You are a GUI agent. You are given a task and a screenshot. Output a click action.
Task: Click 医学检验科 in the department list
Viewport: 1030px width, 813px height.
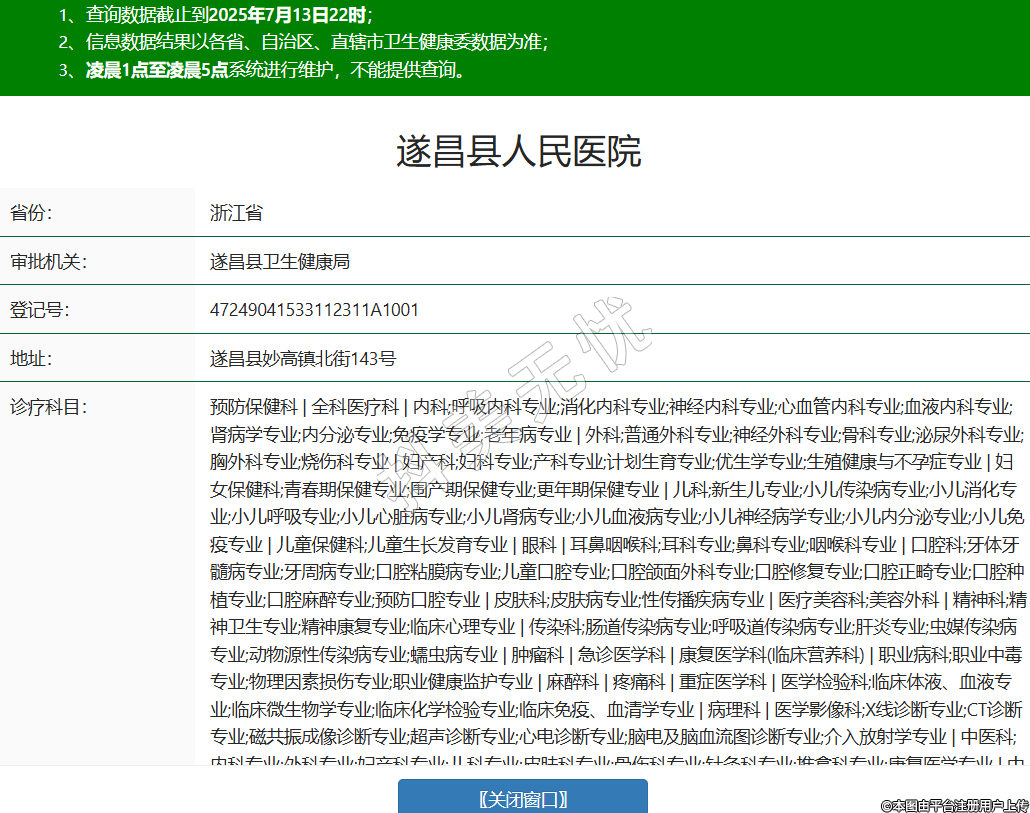click(824, 682)
